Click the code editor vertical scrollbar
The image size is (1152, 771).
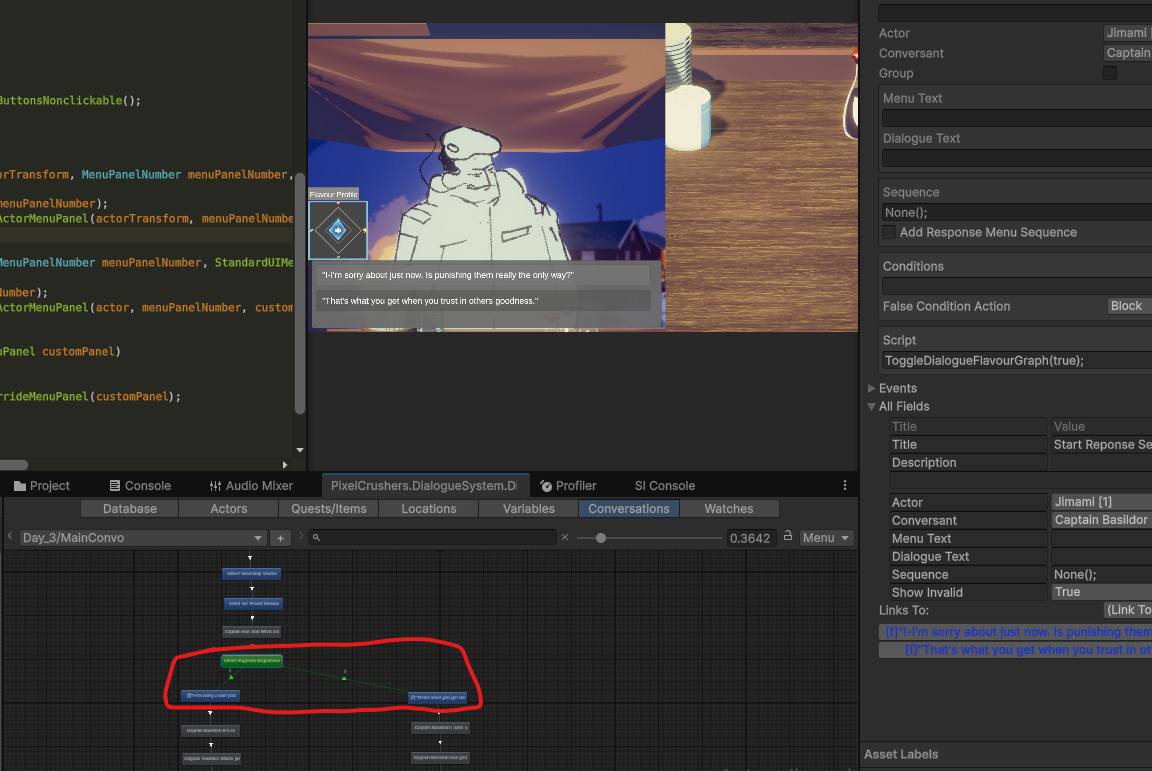point(300,294)
